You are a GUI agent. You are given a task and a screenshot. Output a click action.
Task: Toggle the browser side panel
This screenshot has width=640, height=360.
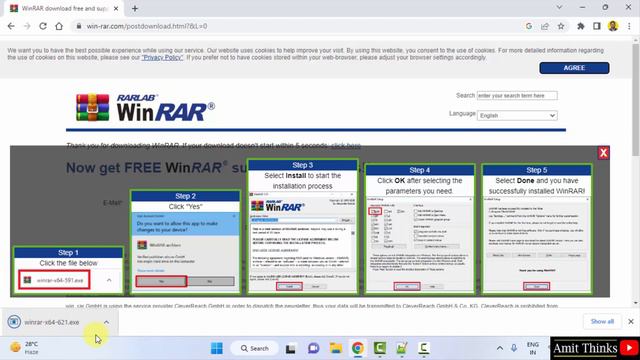pos(597,26)
